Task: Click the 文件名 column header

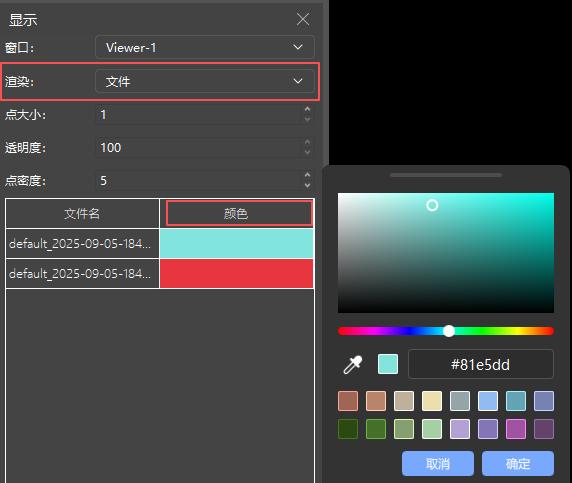Action: coord(82,213)
